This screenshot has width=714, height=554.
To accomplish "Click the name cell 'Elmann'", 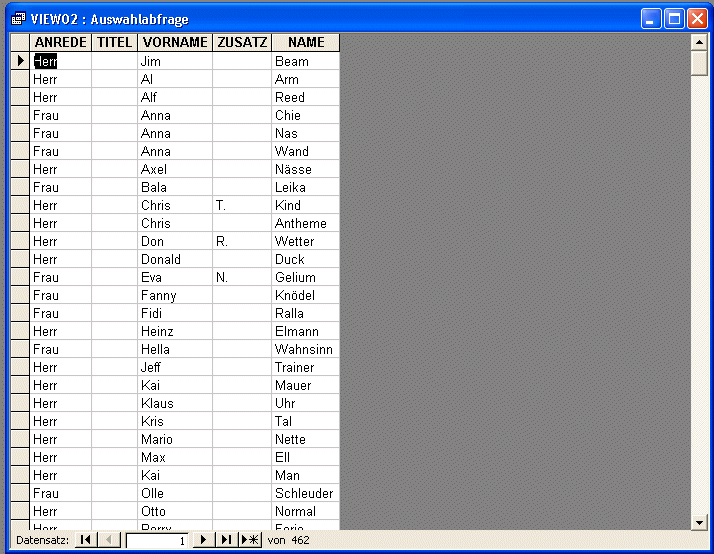I will click(306, 331).
